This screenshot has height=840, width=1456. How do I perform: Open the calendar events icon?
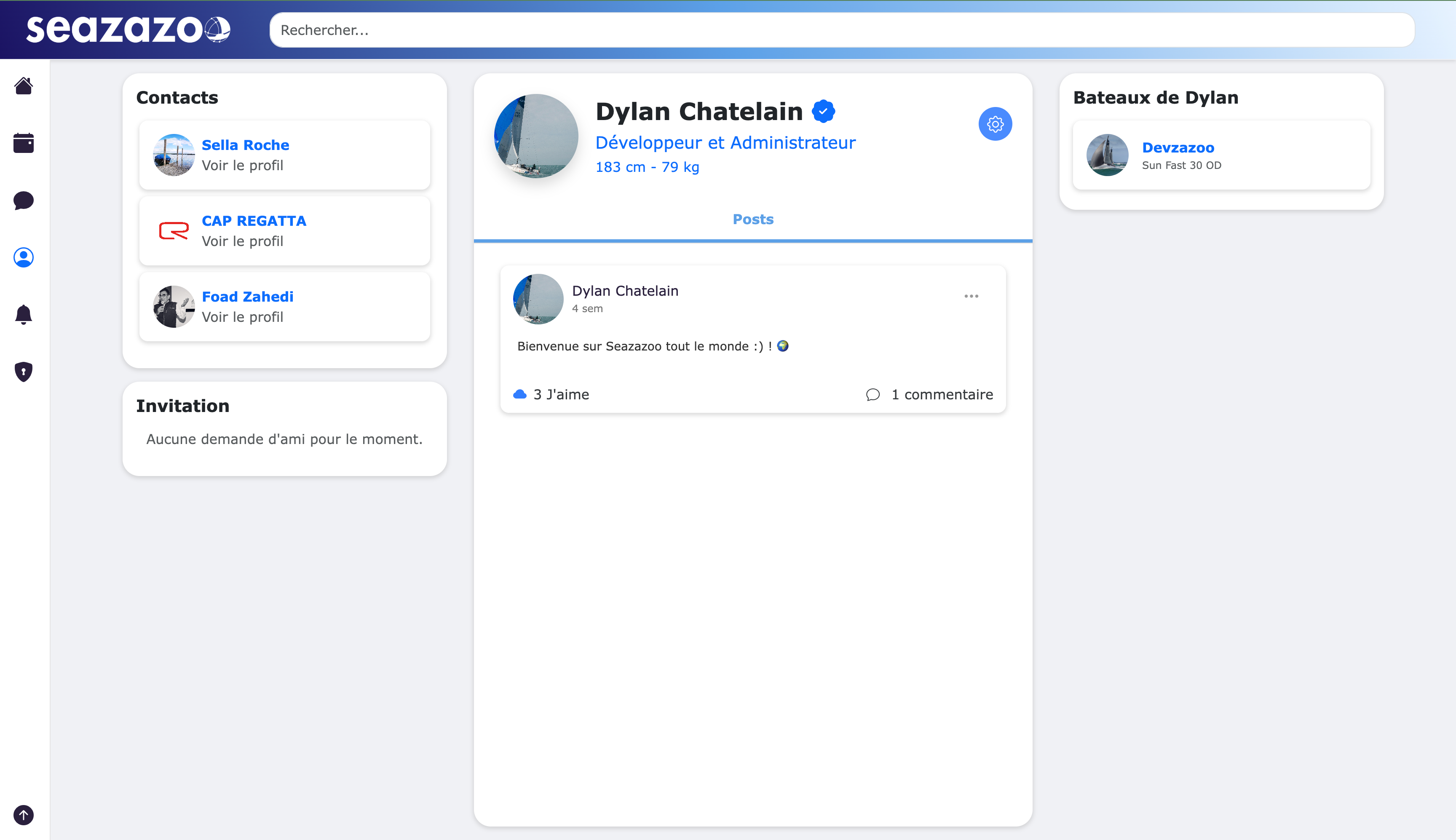coord(23,142)
